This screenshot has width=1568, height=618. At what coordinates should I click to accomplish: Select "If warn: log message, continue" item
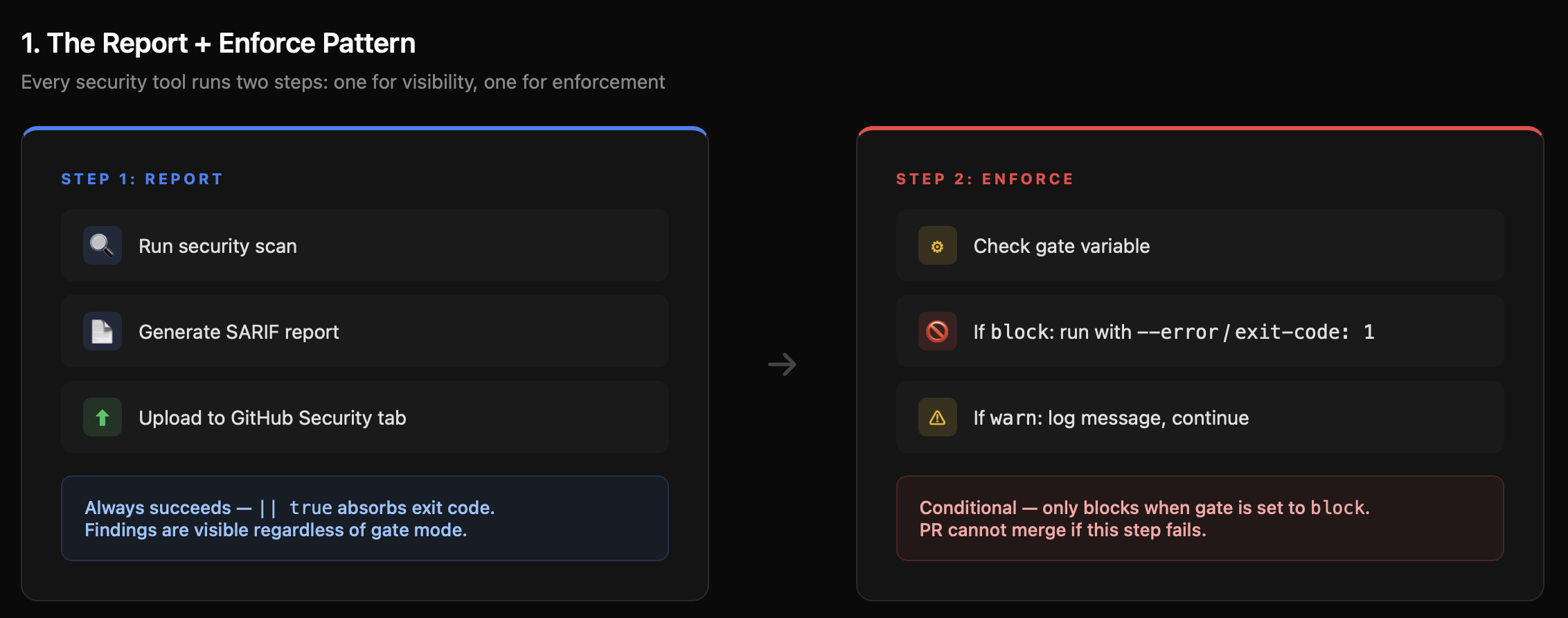1111,418
